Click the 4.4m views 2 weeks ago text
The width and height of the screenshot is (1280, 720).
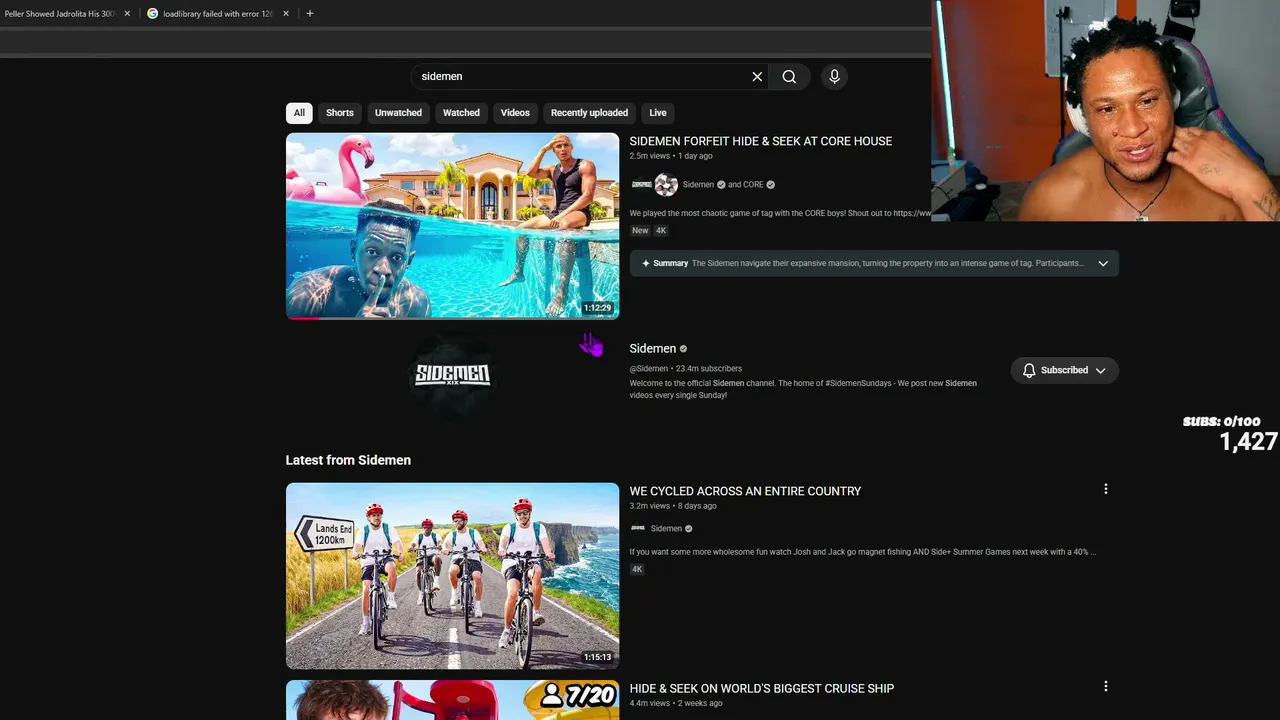[676, 703]
